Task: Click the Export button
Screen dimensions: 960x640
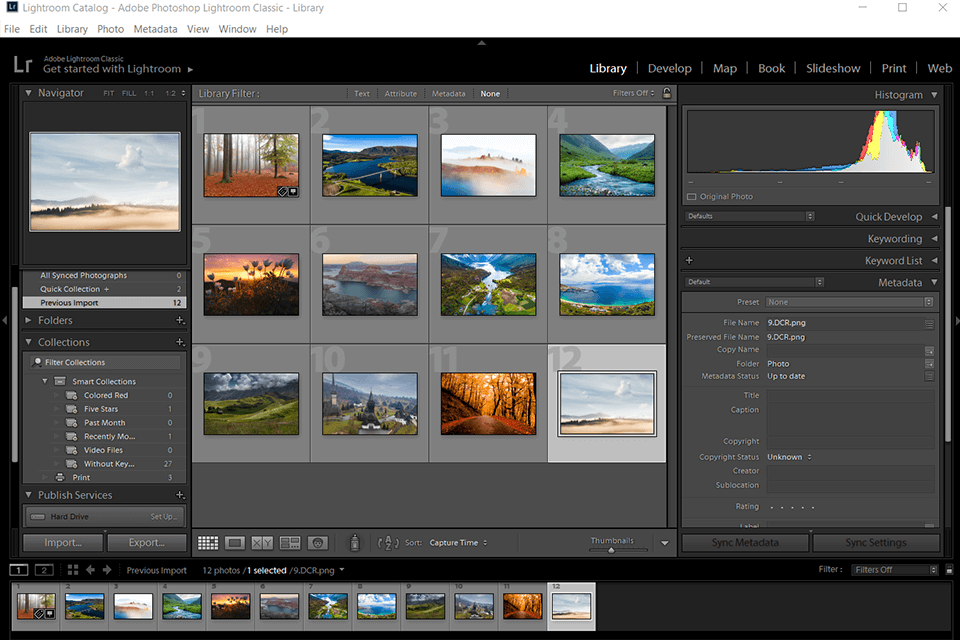Action: coord(147,543)
